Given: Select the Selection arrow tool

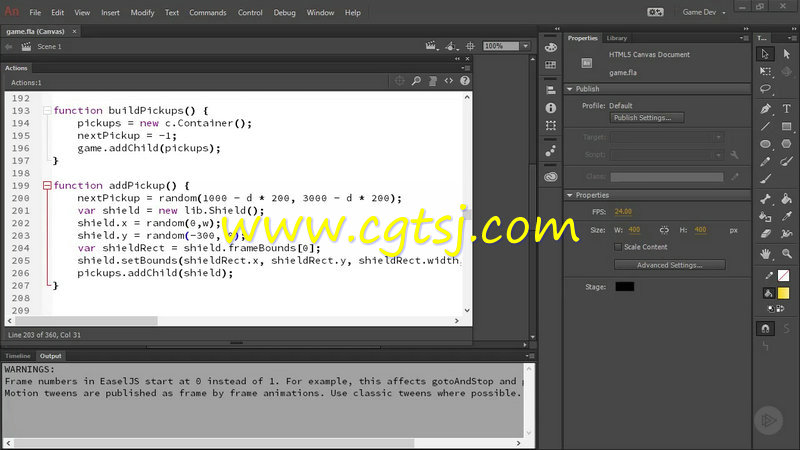Looking at the screenshot, I should coord(765,54).
